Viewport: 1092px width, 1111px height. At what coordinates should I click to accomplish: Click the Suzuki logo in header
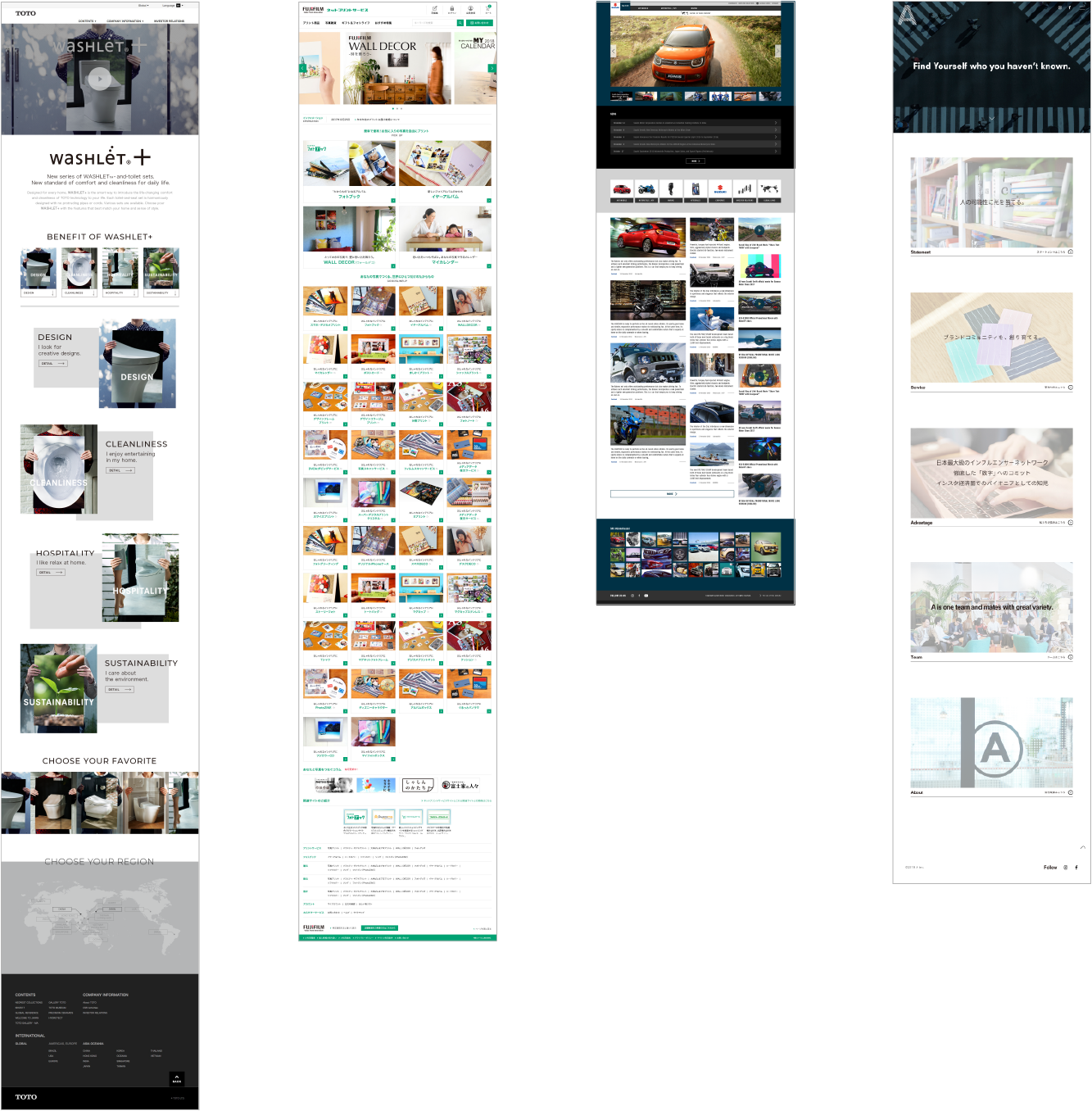tap(615, 5)
